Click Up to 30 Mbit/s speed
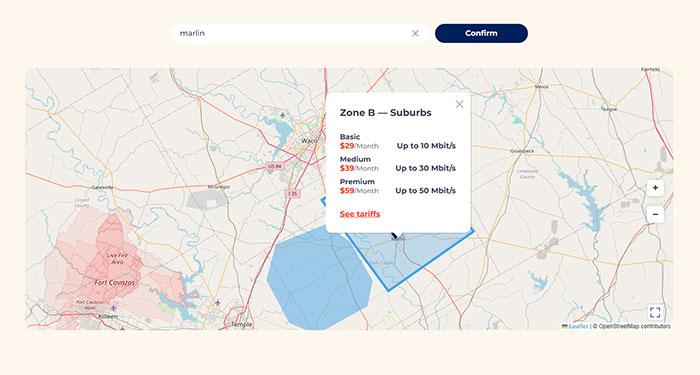The width and height of the screenshot is (700, 375). click(x=425, y=168)
